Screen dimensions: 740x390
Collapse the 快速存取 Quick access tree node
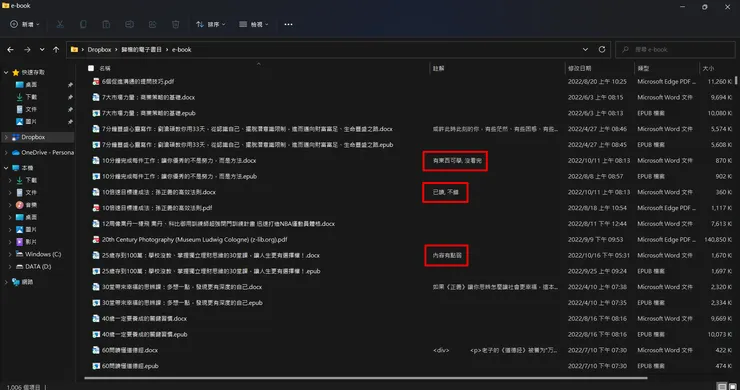click(x=6, y=72)
